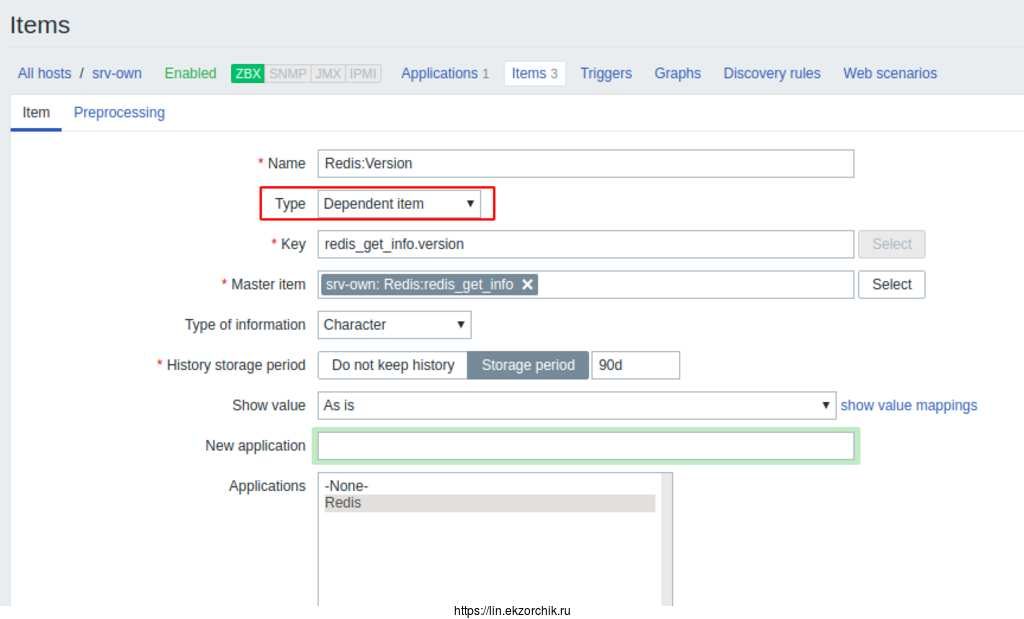Image resolution: width=1024 pixels, height=619 pixels.
Task: Click the SNMP availability indicator
Action: [x=287, y=74]
